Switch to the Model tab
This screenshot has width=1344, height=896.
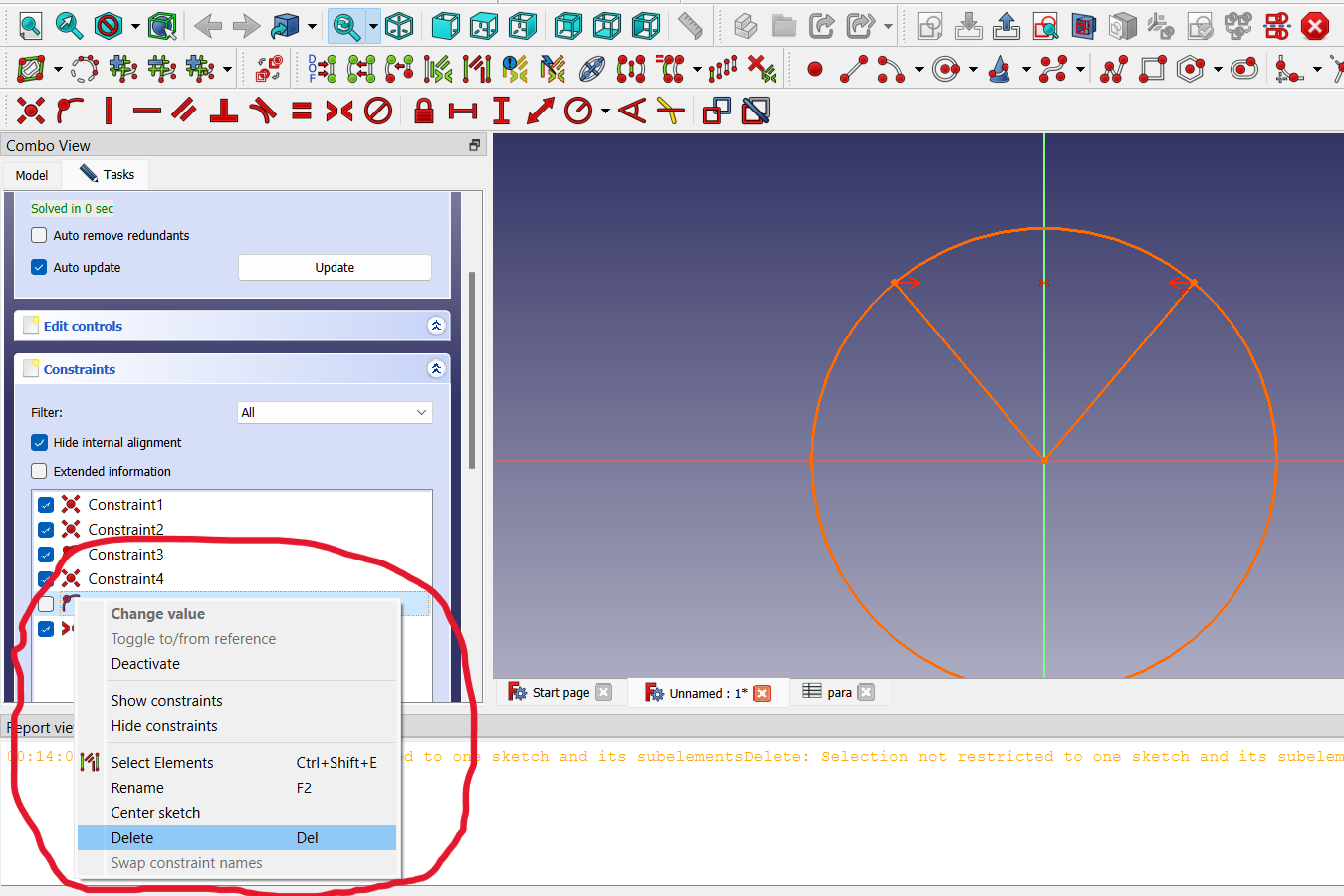click(32, 175)
